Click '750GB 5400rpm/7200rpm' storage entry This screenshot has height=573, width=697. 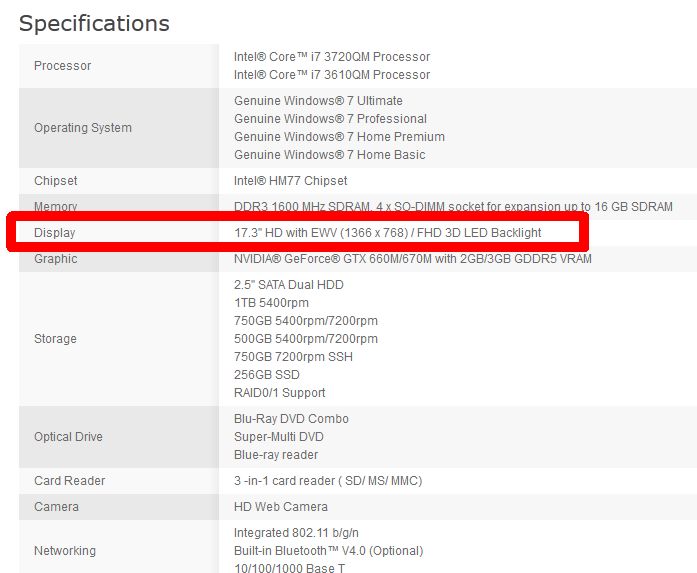pyautogui.click(x=306, y=321)
